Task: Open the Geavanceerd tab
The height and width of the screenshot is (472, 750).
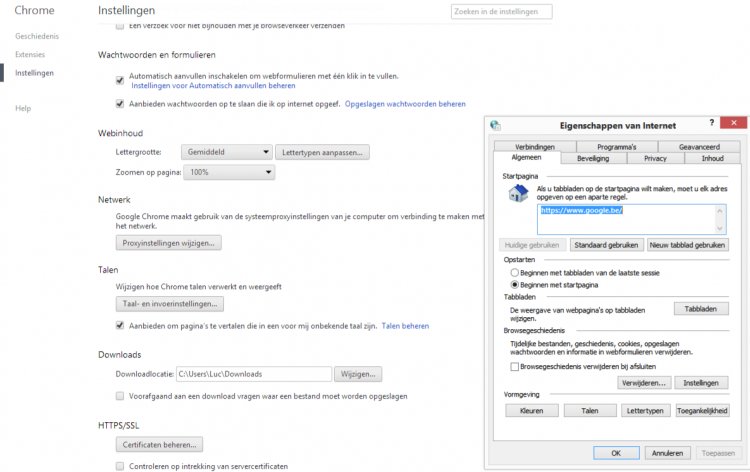Action: click(x=698, y=147)
